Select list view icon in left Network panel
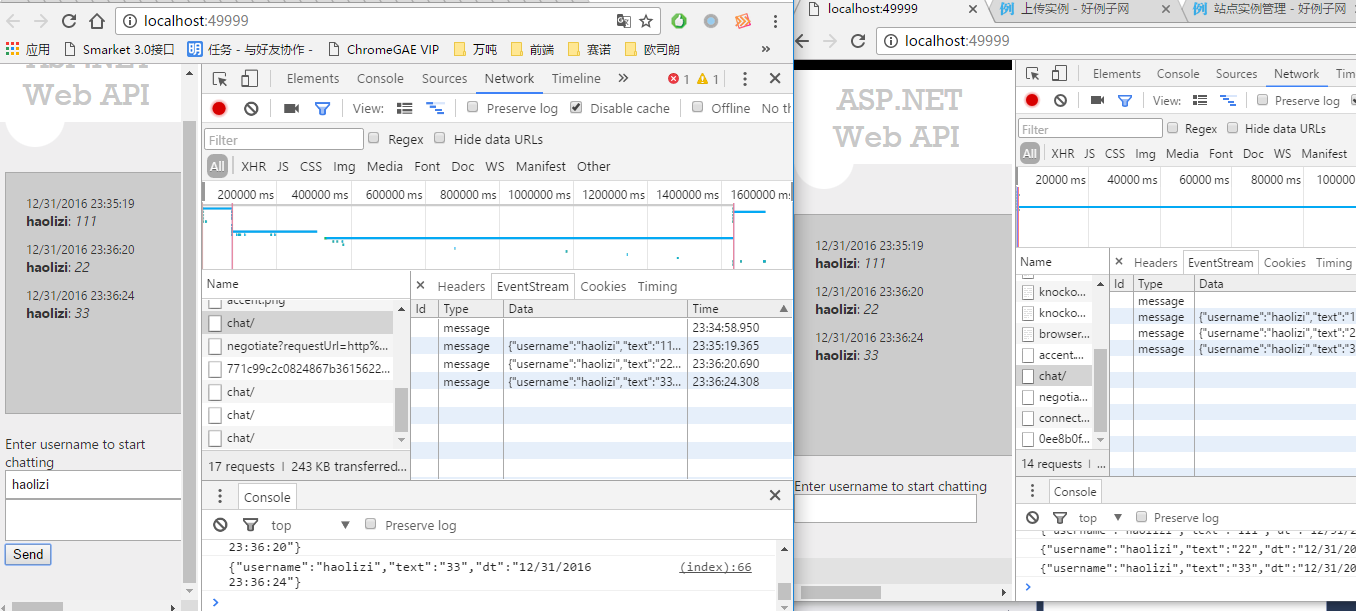1356x611 pixels. [405, 108]
